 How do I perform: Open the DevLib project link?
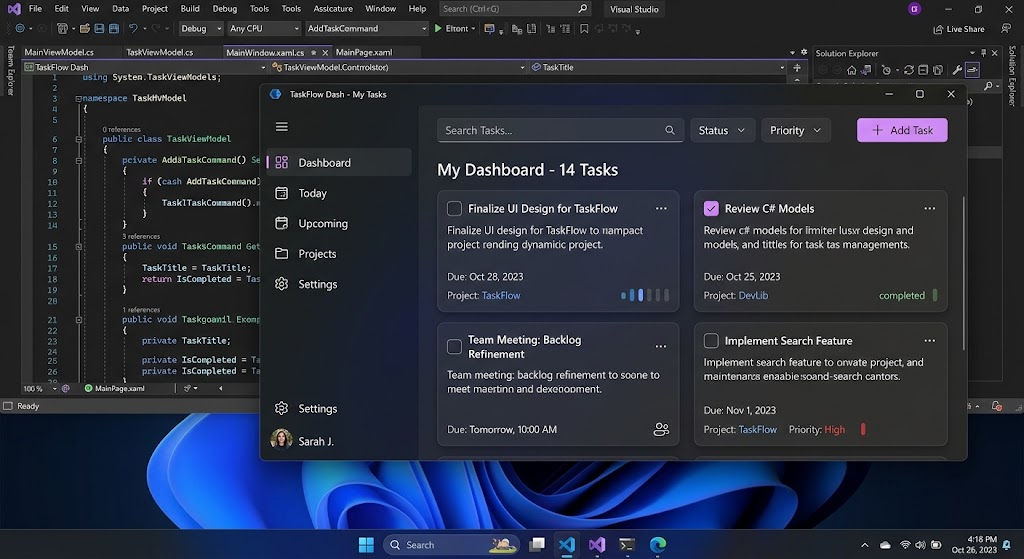[x=753, y=296]
